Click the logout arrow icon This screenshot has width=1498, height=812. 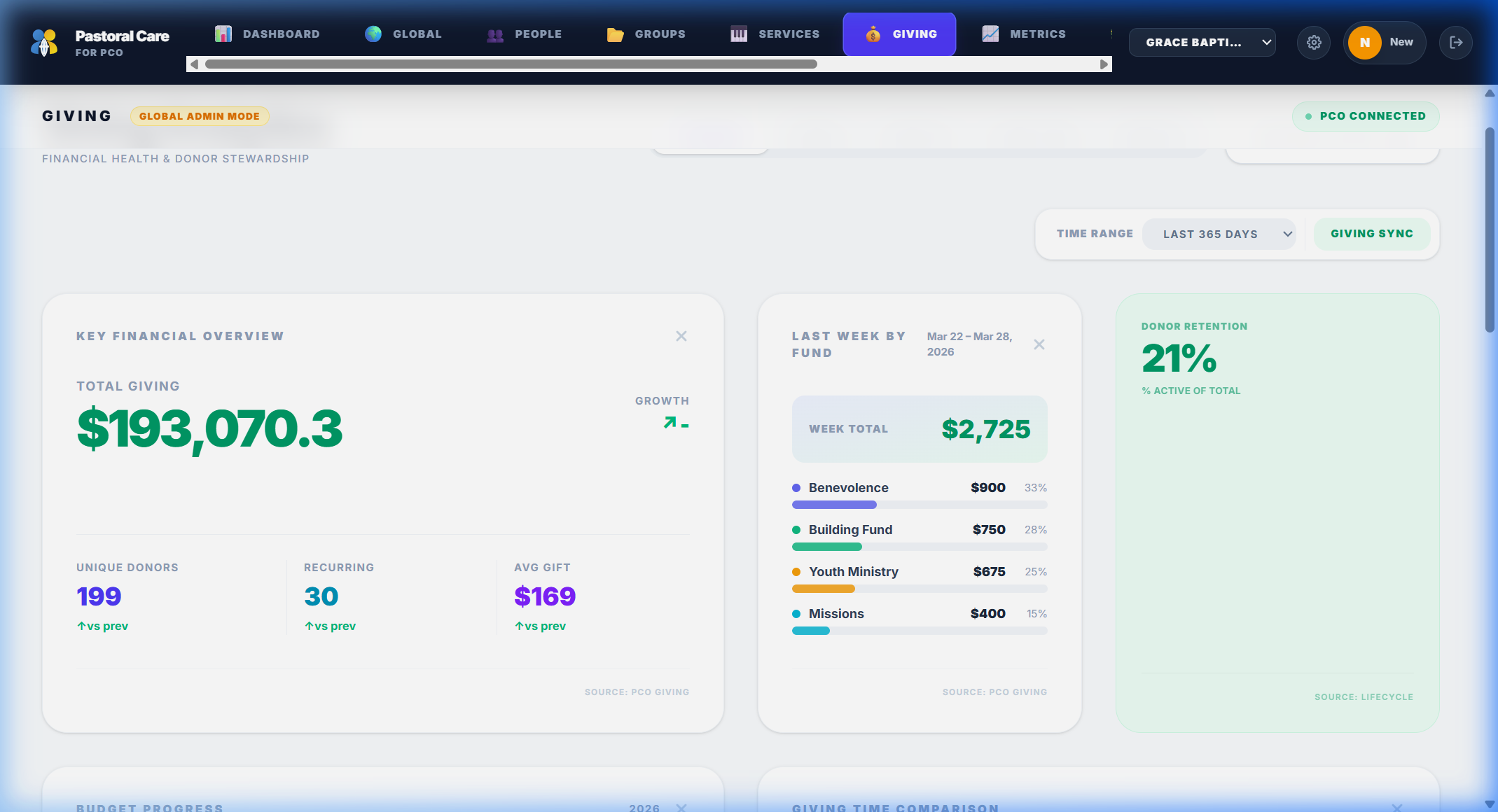point(1456,43)
